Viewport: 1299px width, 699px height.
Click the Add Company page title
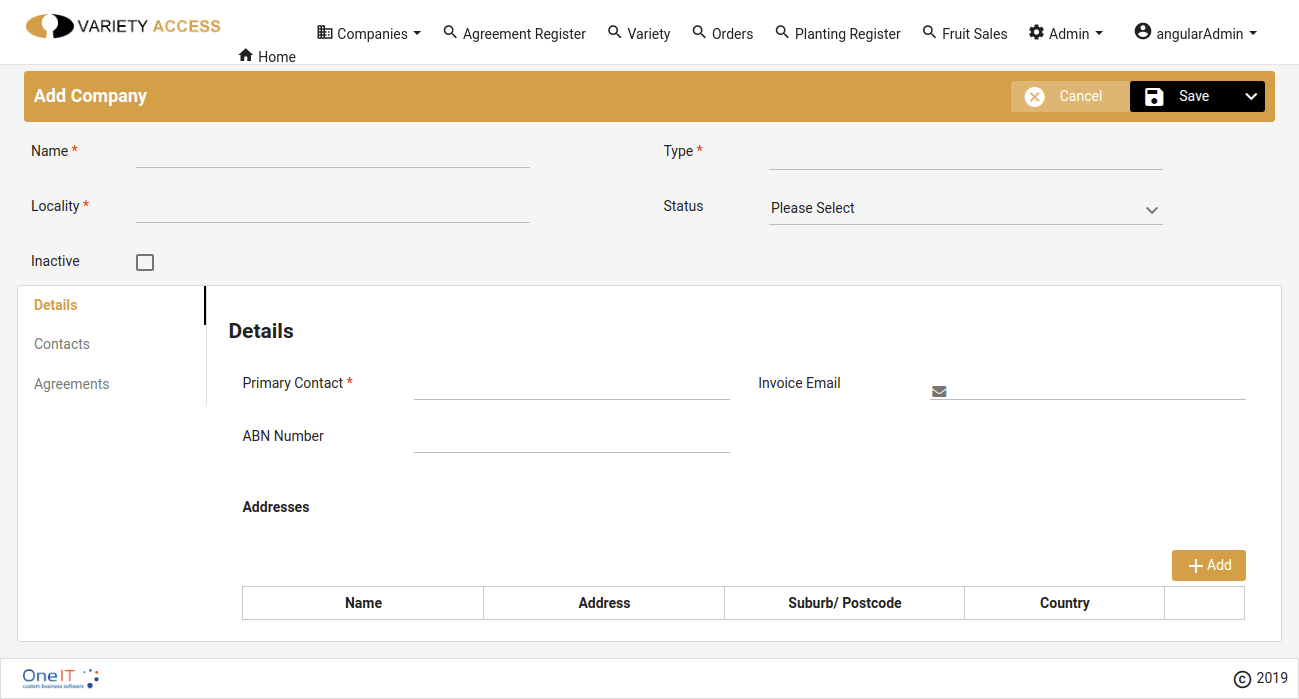(90, 96)
